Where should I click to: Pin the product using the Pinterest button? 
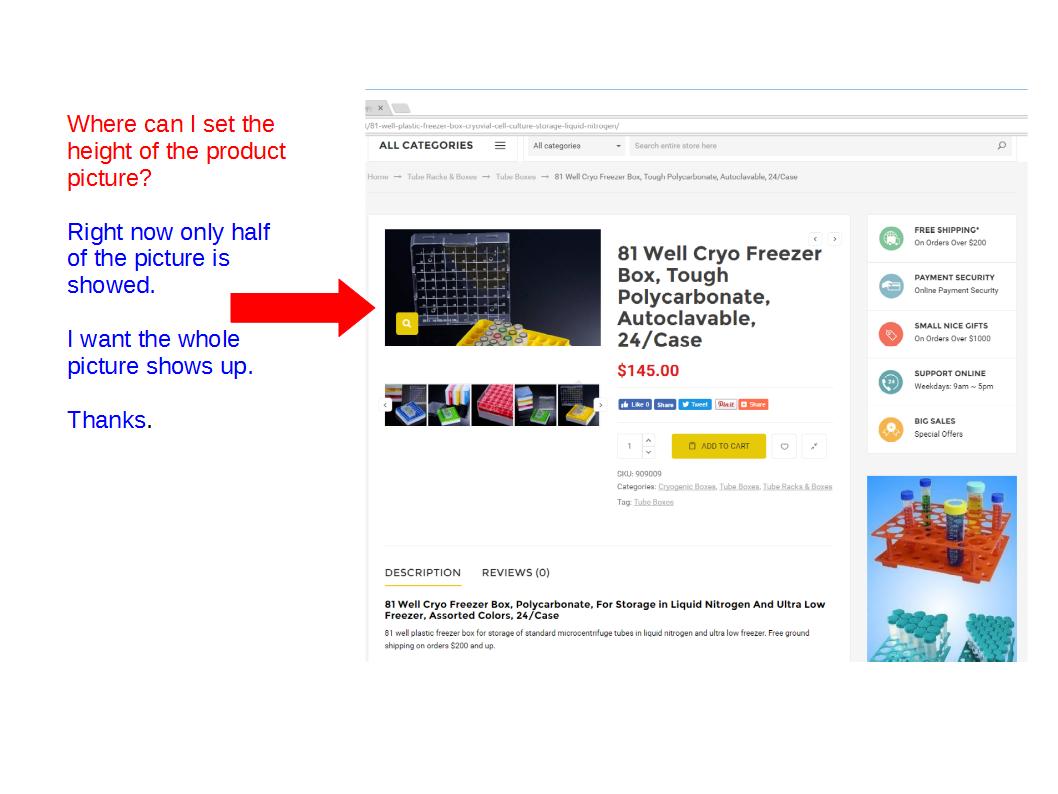point(725,405)
